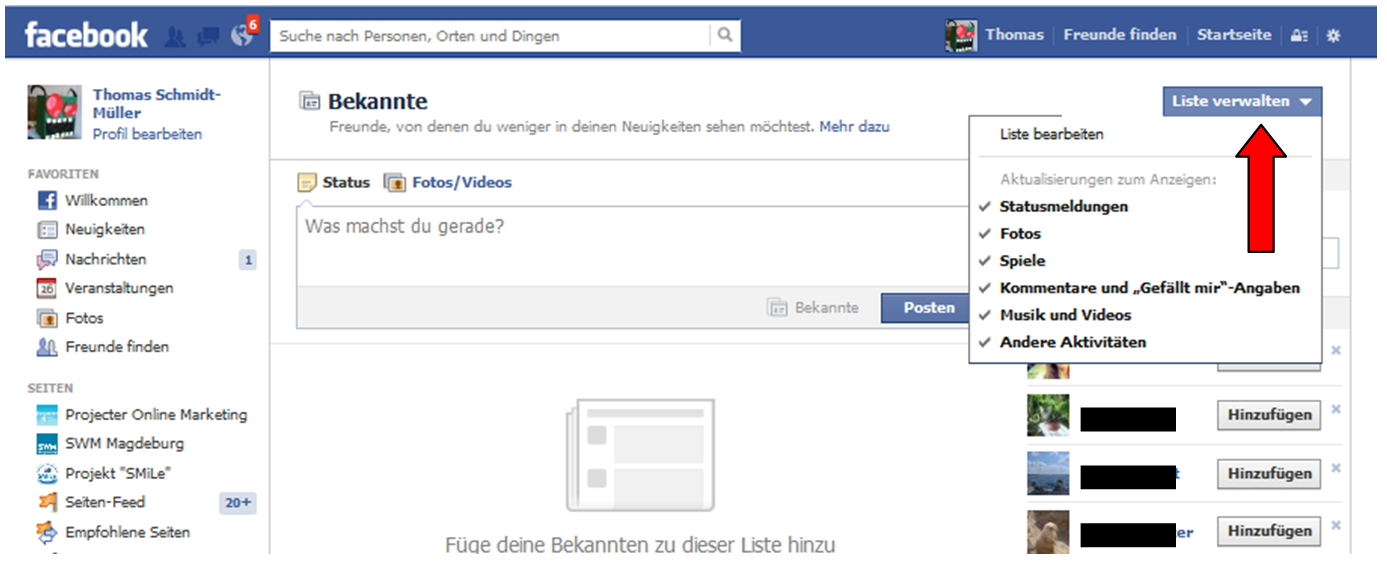Click the Was machst du gerade text box
This screenshot has height=569, width=1387.
(632, 246)
